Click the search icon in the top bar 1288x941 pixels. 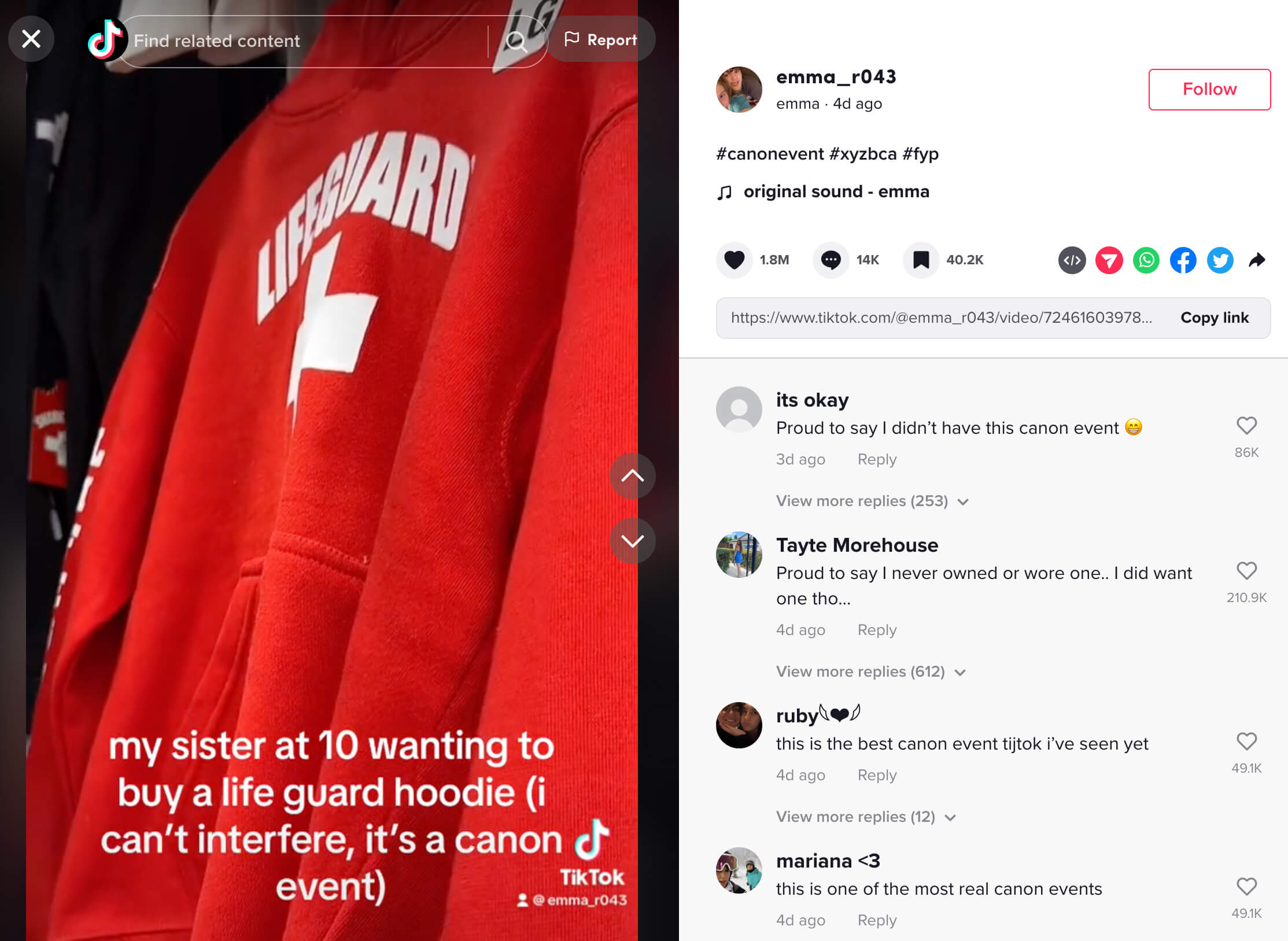(x=517, y=40)
